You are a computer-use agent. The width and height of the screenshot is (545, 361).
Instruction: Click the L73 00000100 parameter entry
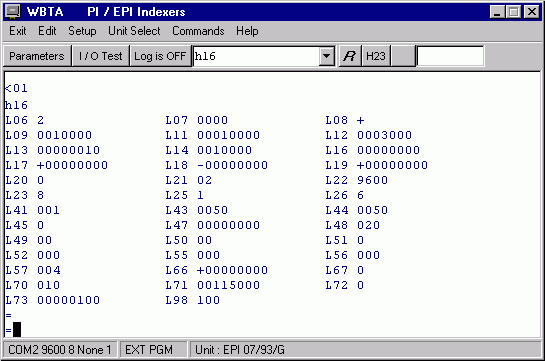[52, 300]
